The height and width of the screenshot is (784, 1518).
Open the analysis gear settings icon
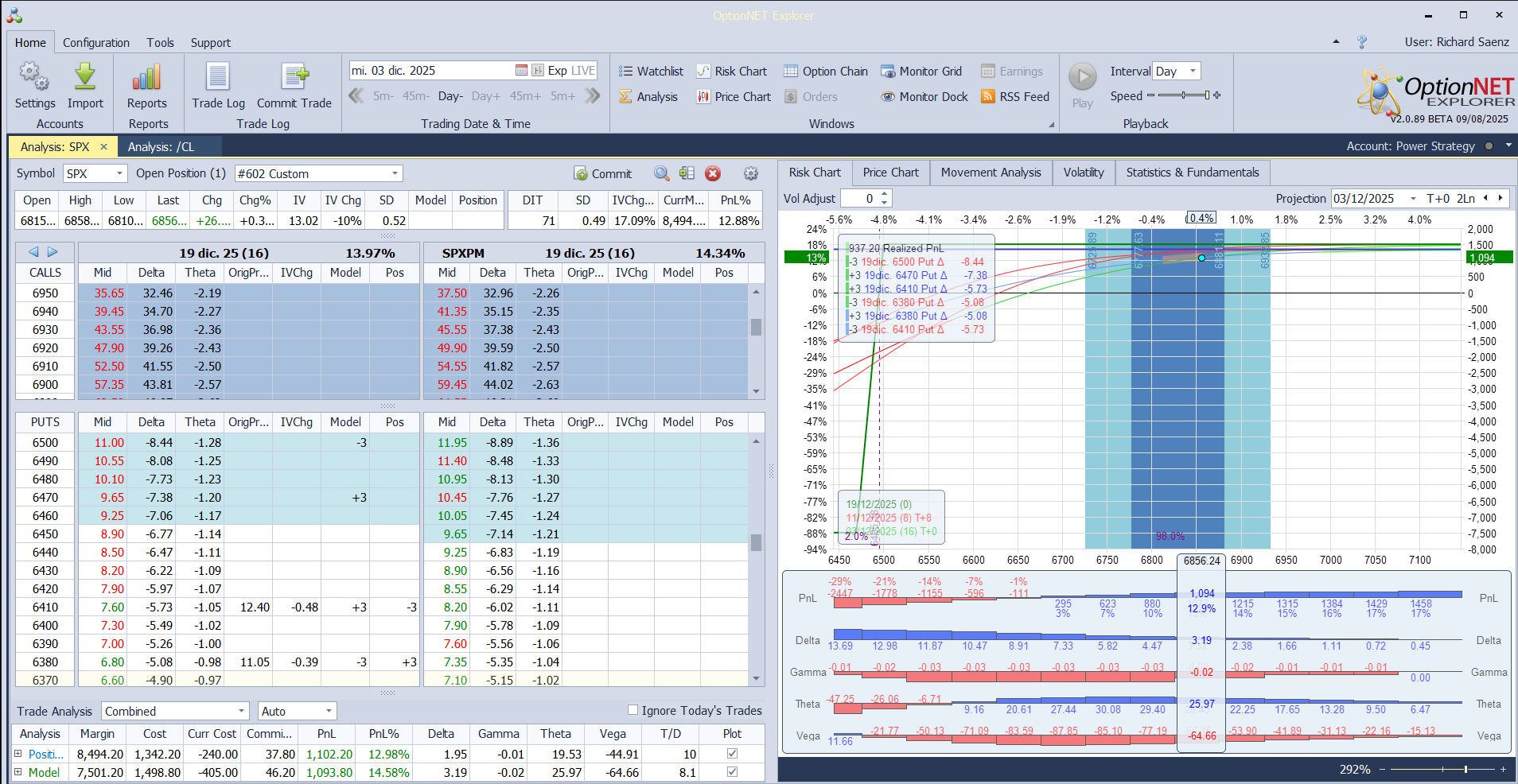[x=750, y=173]
